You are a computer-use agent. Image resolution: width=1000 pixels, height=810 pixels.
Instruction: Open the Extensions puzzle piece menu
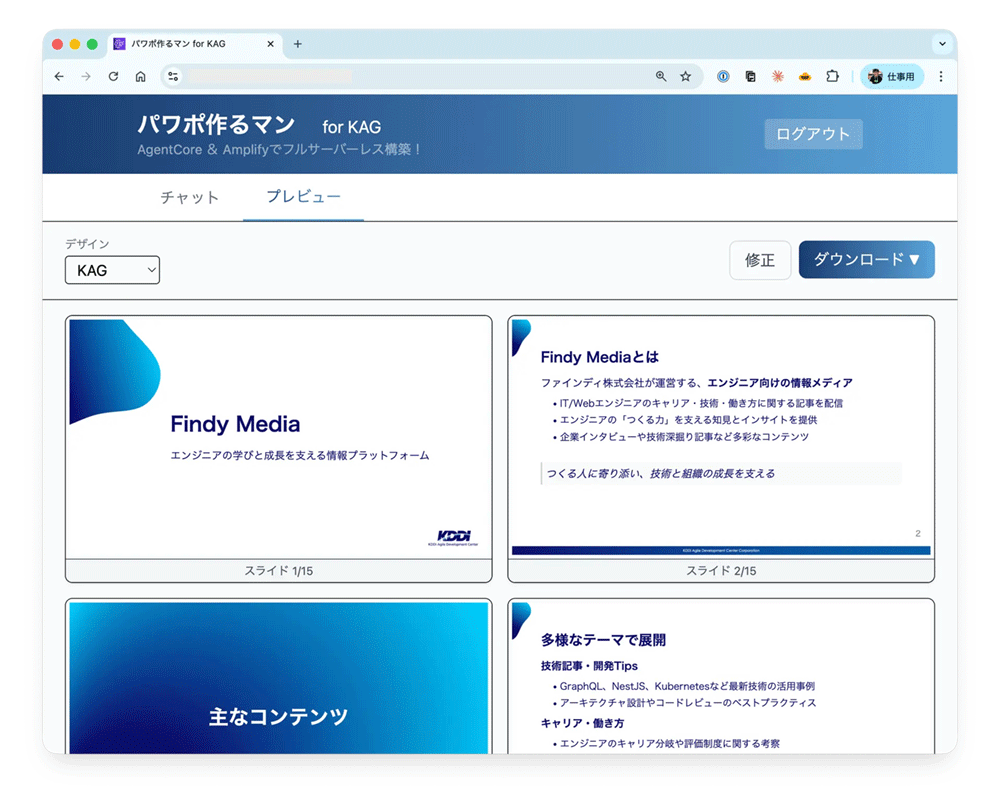click(832, 76)
